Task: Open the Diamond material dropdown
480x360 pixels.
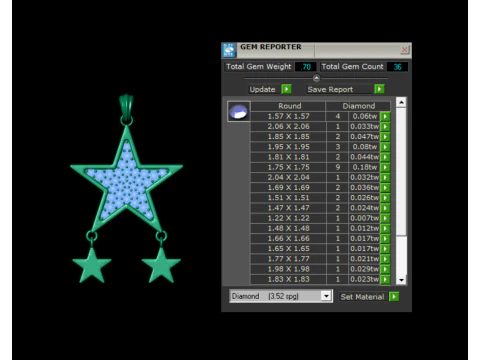Action: (281, 296)
